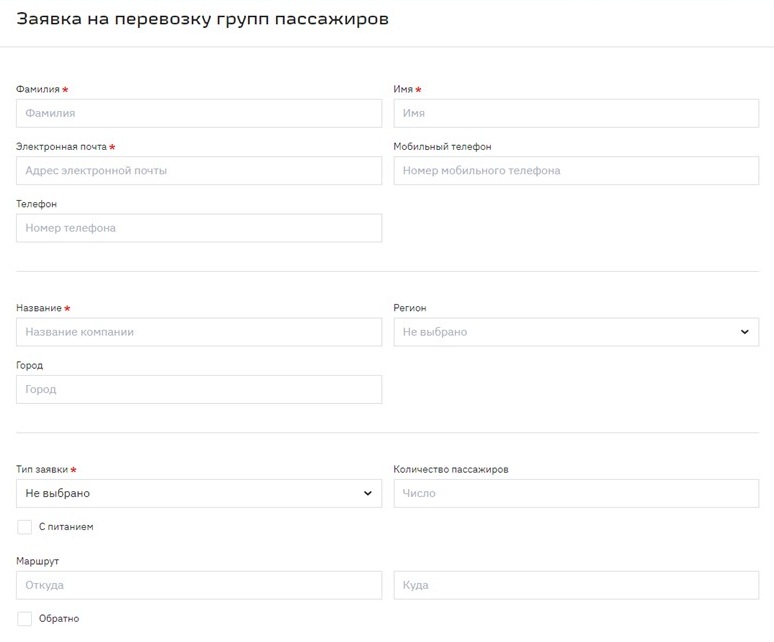
Task: Click into the Имя text field
Action: pyautogui.click(x=576, y=114)
